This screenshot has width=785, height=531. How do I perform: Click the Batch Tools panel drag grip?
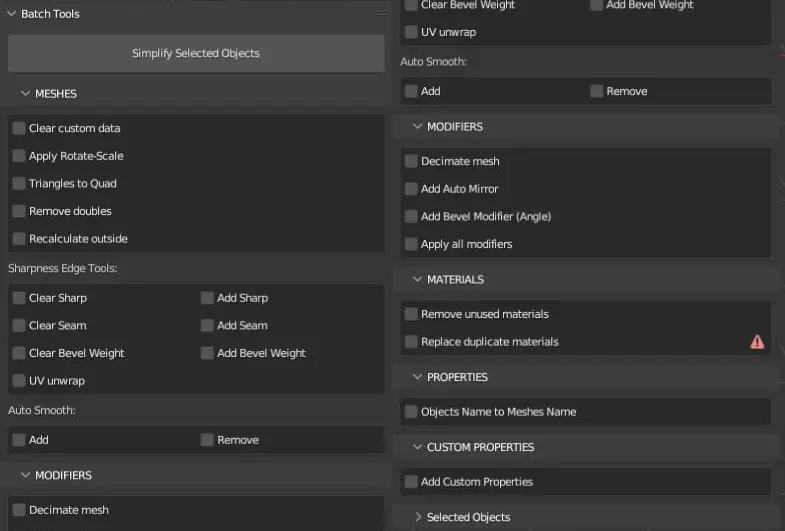coord(381,13)
